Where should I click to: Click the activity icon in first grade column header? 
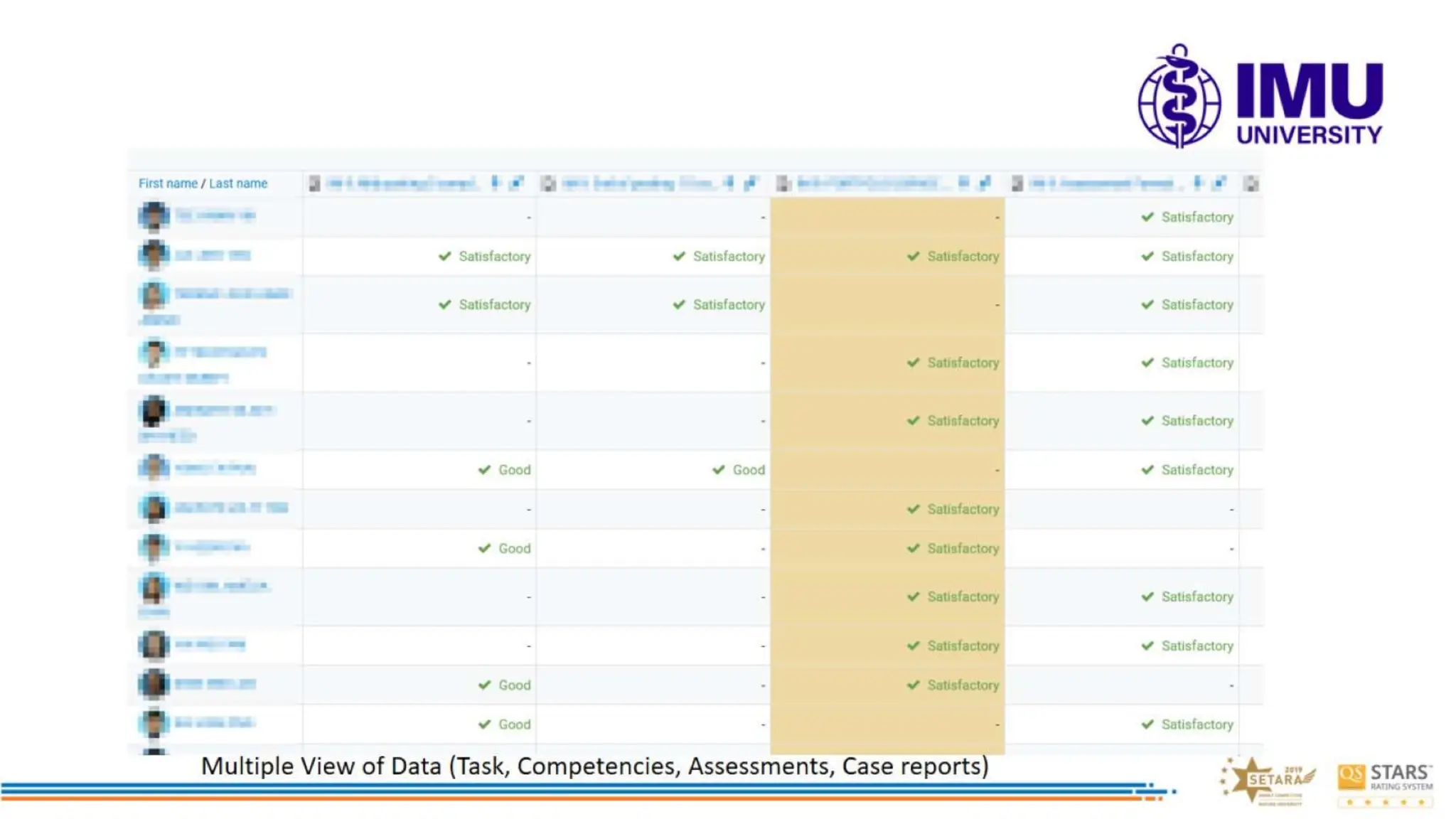coord(314,183)
